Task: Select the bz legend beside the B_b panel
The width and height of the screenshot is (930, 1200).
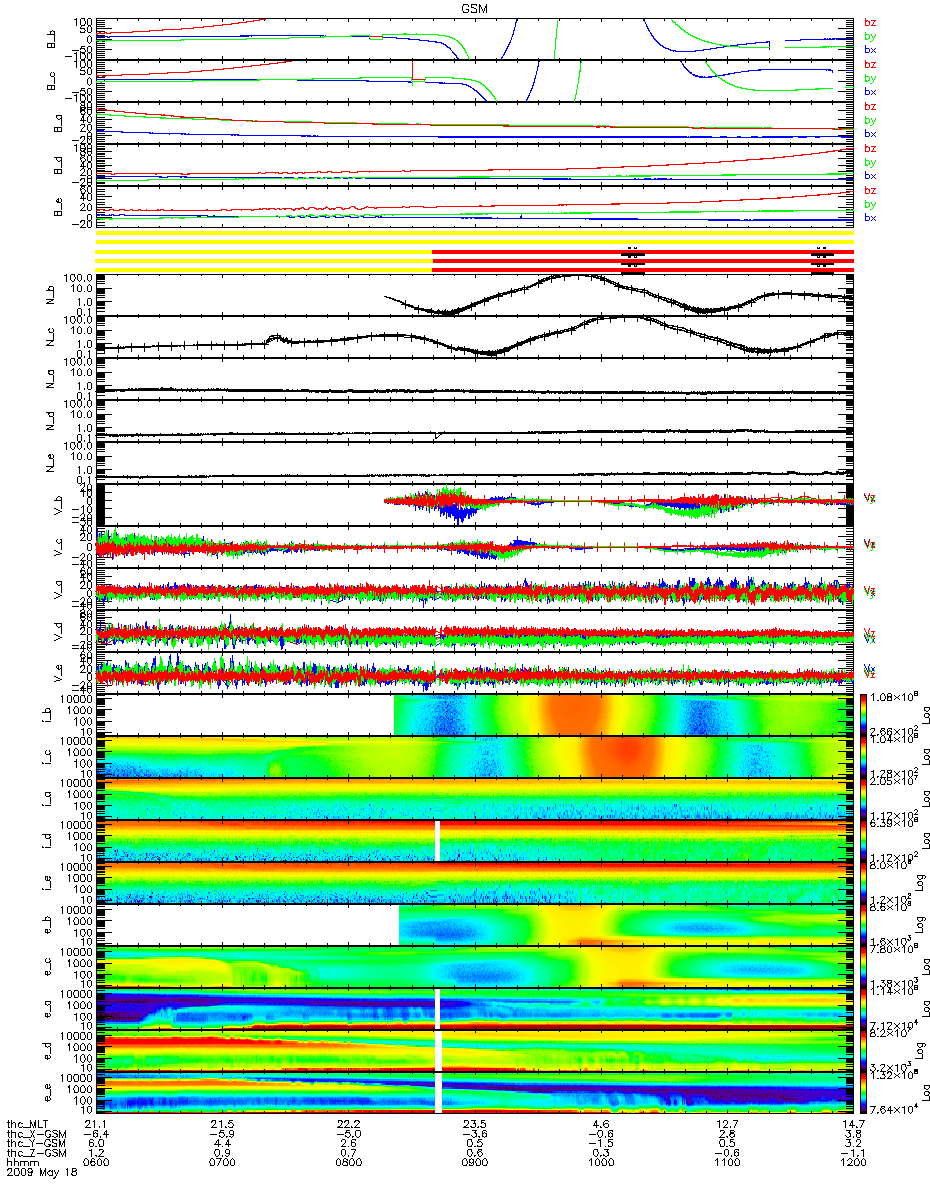Action: (870, 22)
